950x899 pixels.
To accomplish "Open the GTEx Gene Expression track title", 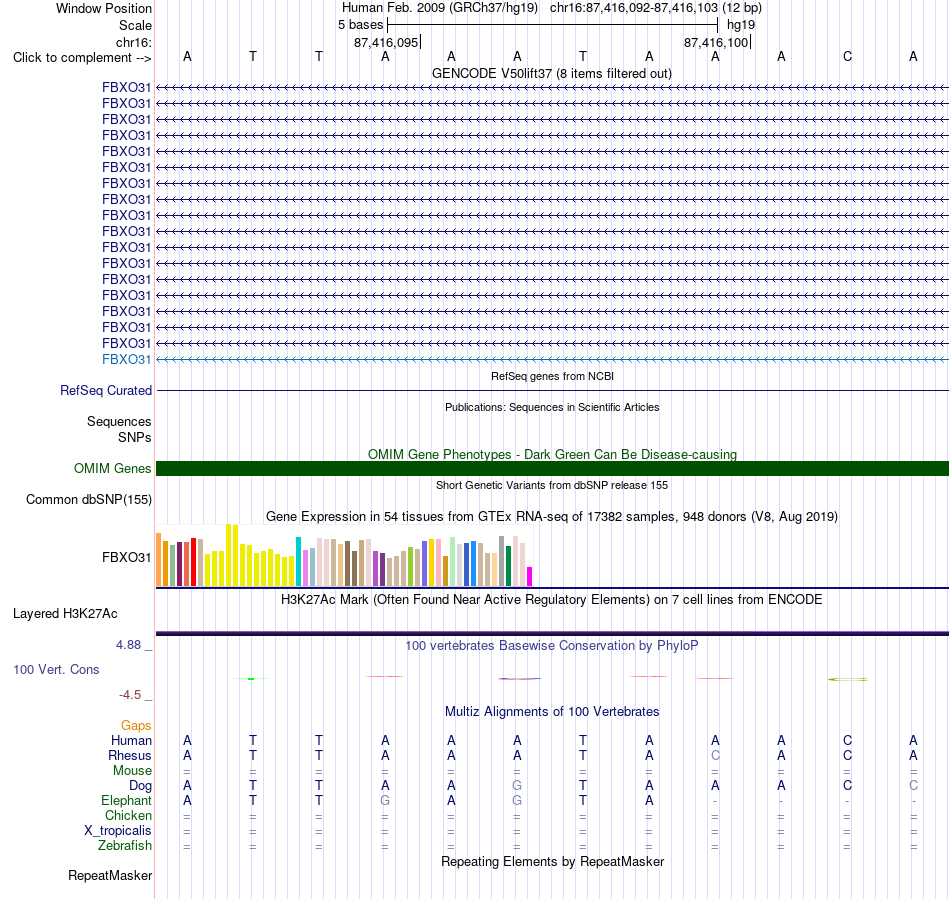I will (552, 517).
